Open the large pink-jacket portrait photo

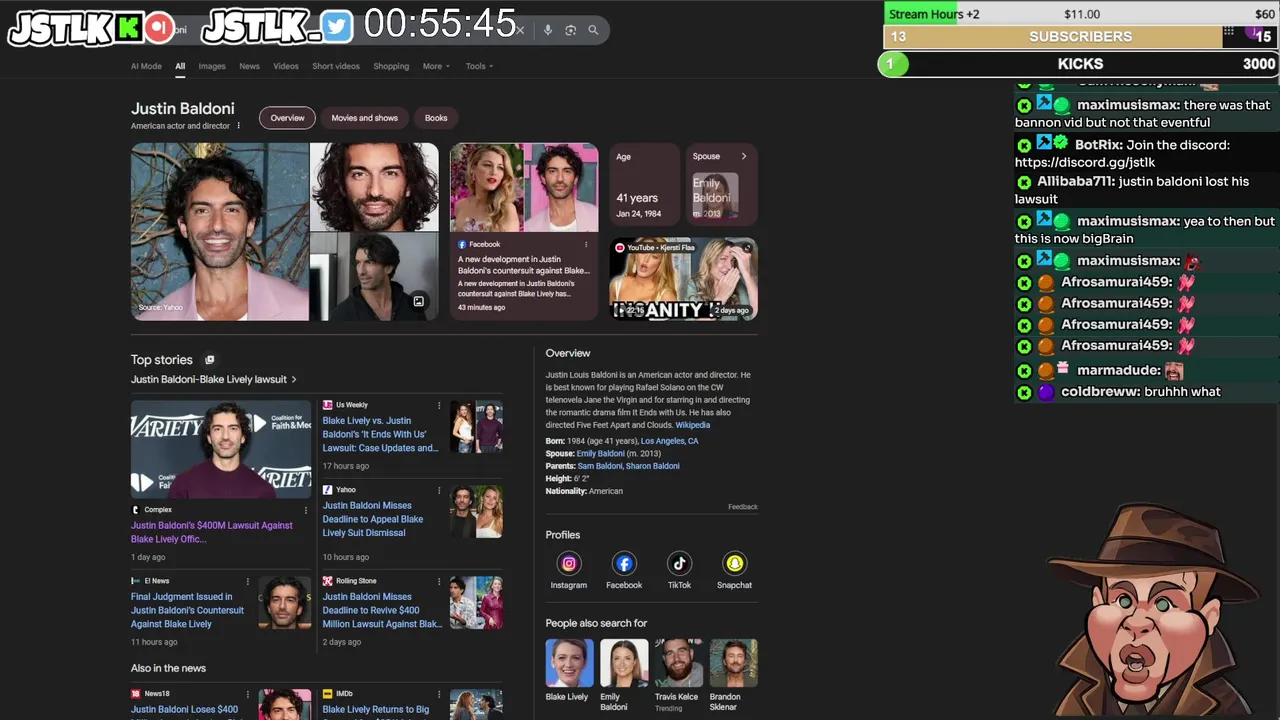220,232
